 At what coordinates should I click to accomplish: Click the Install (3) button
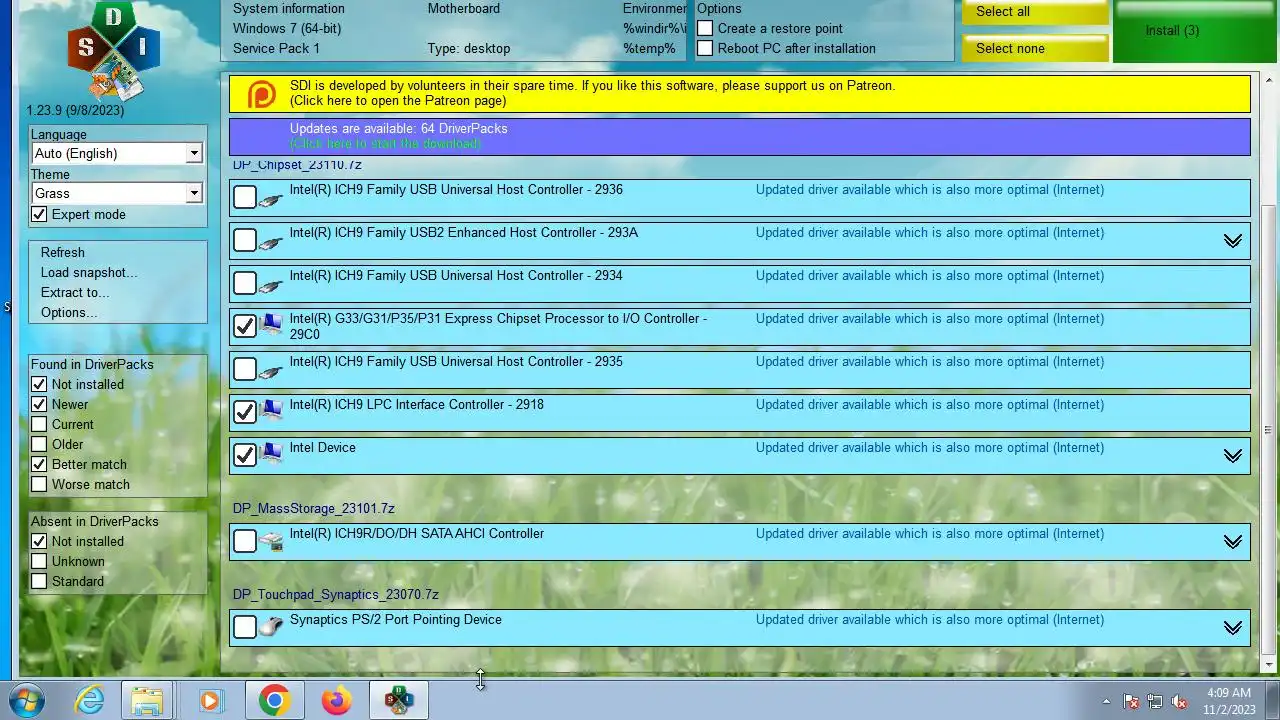pos(1195,30)
